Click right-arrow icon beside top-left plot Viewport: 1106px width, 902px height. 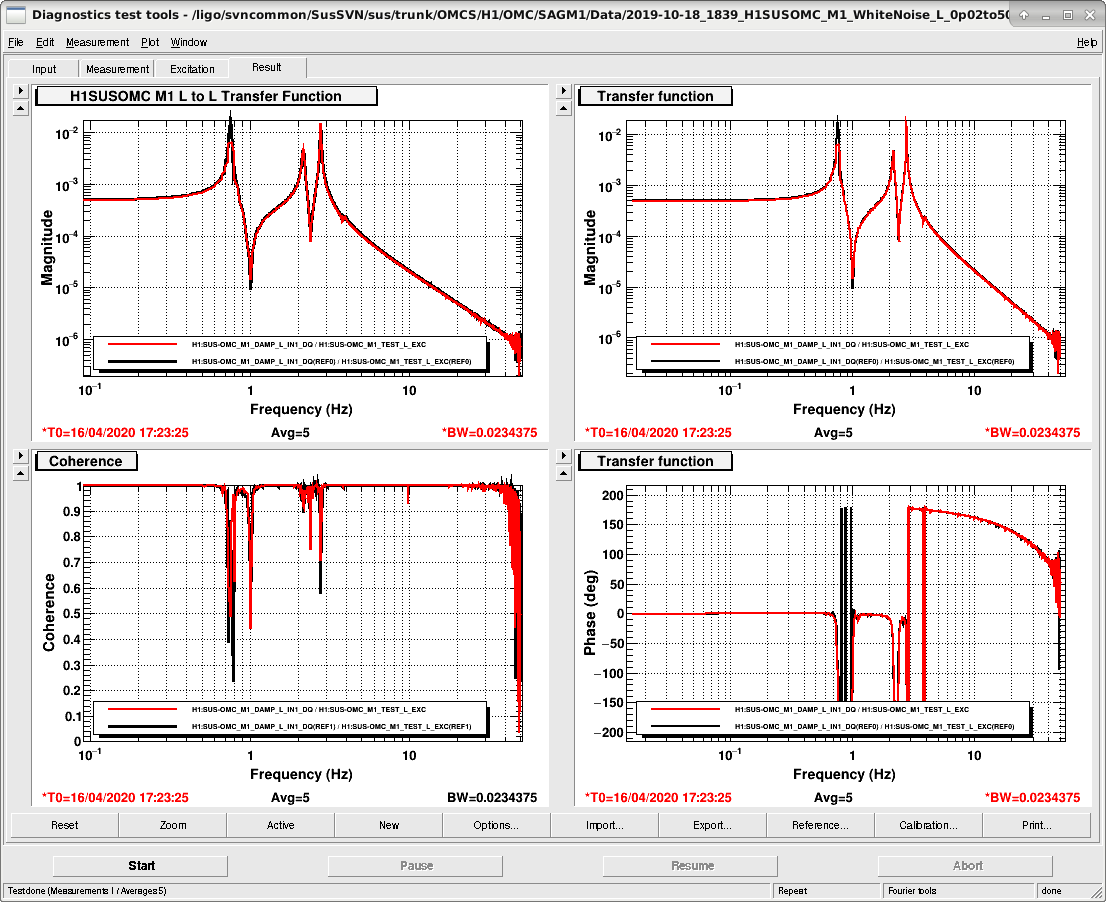pyautogui.click(x=20, y=90)
